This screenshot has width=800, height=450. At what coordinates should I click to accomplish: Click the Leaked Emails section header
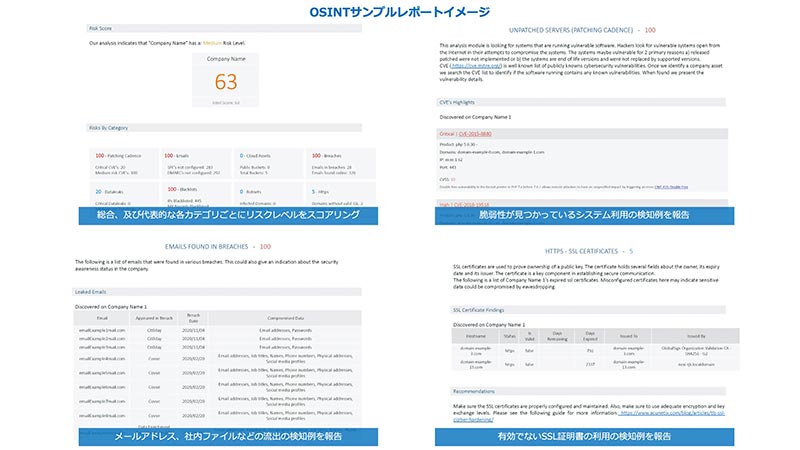coord(95,292)
